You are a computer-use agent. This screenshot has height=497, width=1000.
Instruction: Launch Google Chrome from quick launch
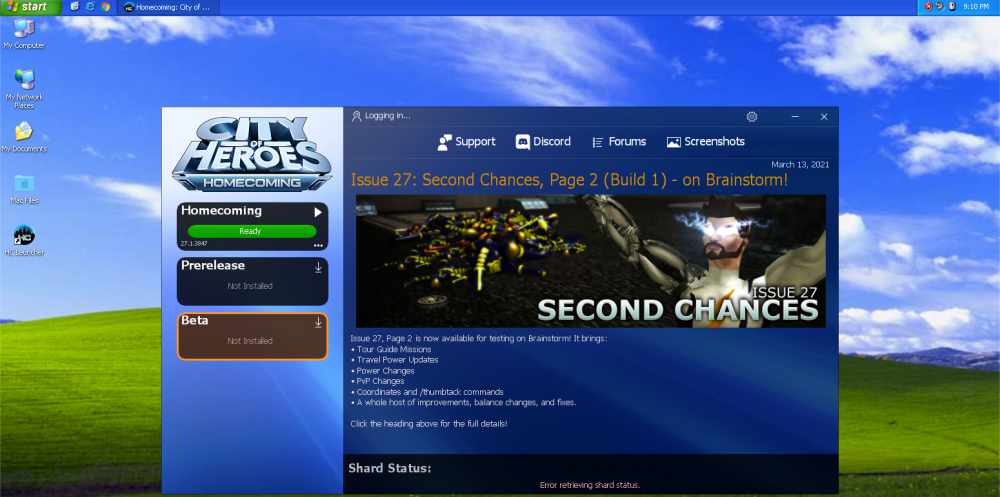click(105, 7)
